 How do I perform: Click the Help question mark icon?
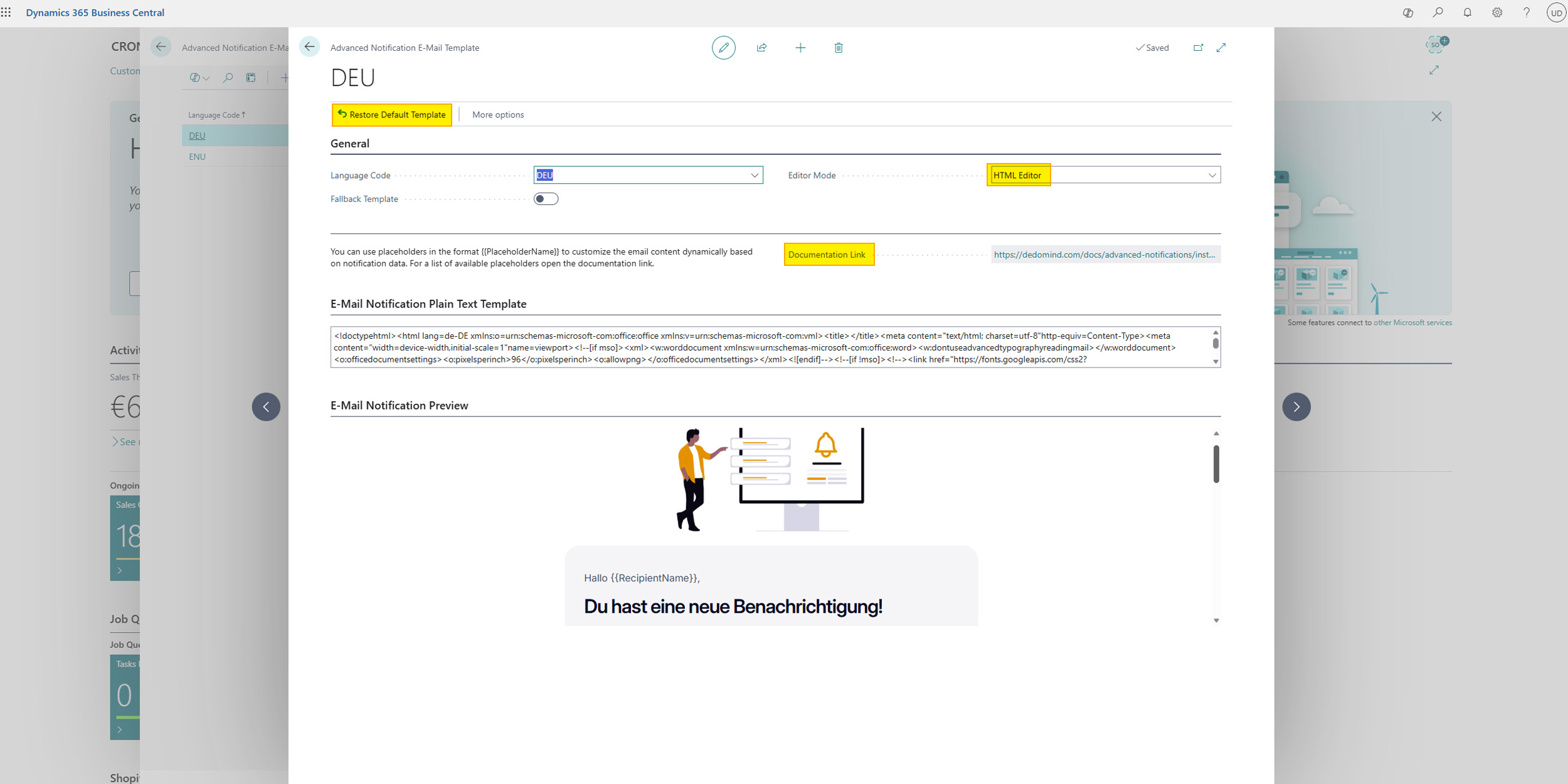[x=1527, y=12]
